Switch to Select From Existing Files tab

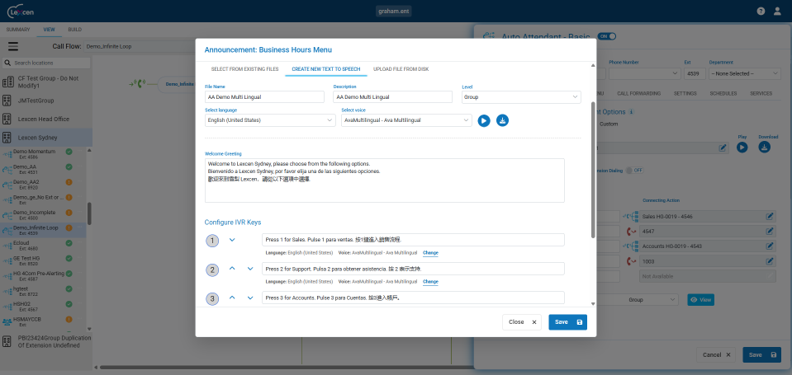click(x=244, y=69)
